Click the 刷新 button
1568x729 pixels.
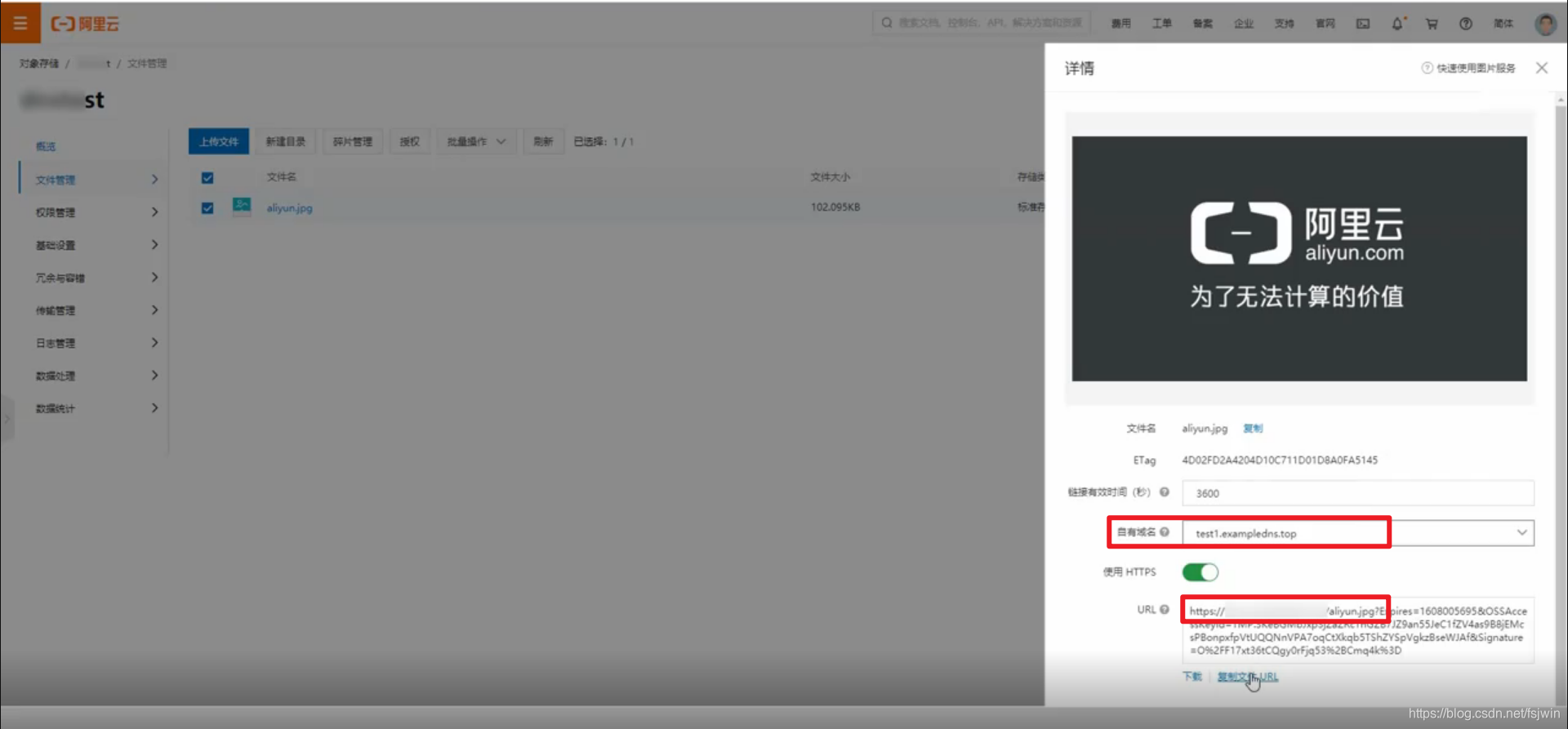[543, 141]
